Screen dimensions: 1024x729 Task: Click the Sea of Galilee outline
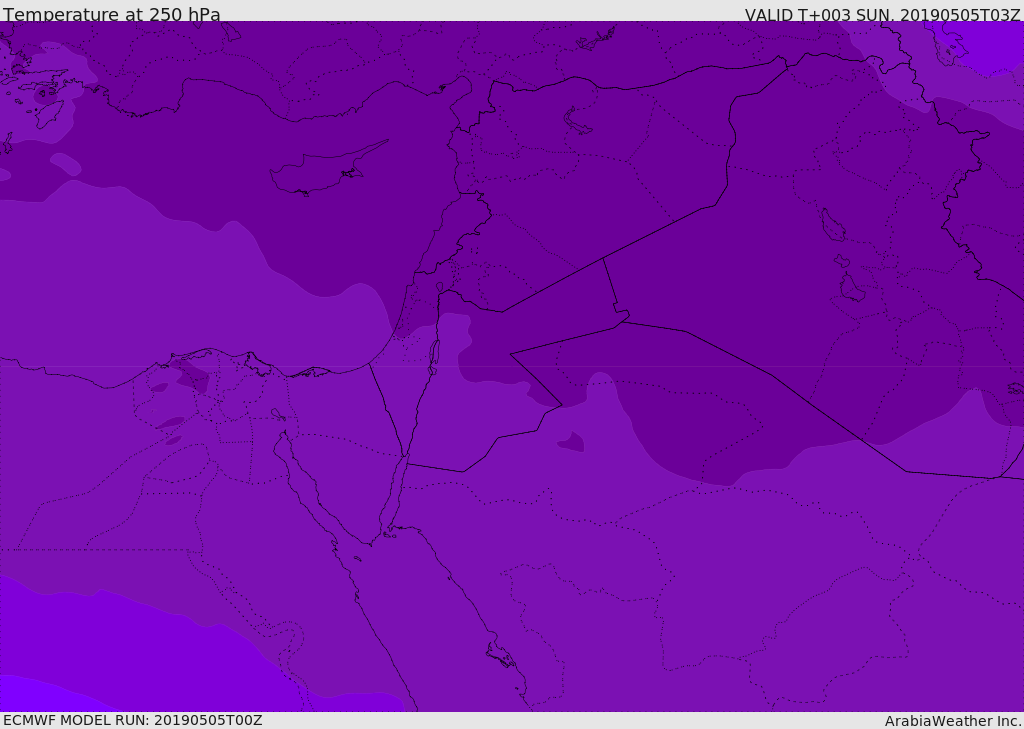point(439,287)
